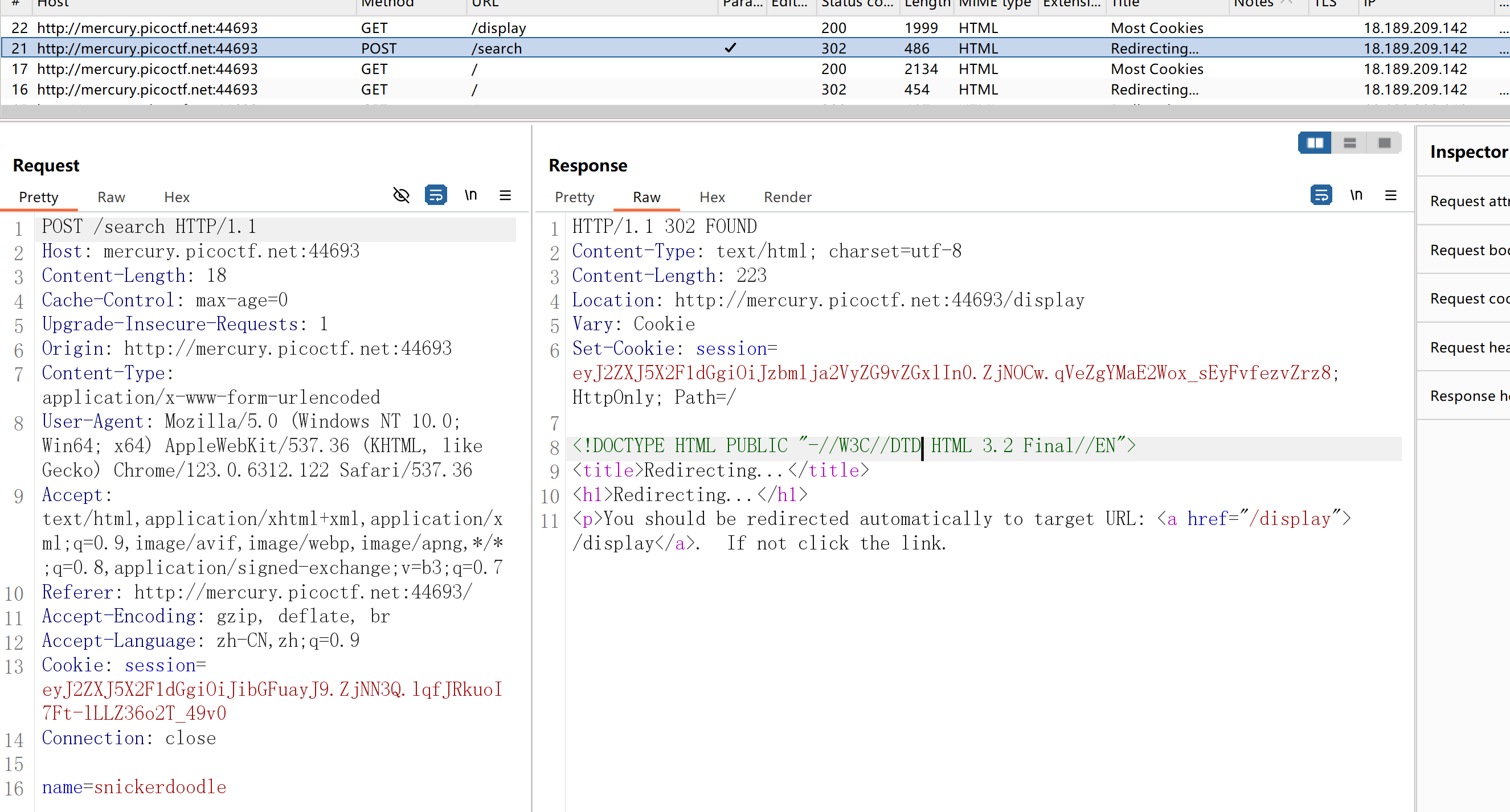1510x812 pixels.
Task: Click the horizontal scrollbar under the history table
Action: point(755,112)
